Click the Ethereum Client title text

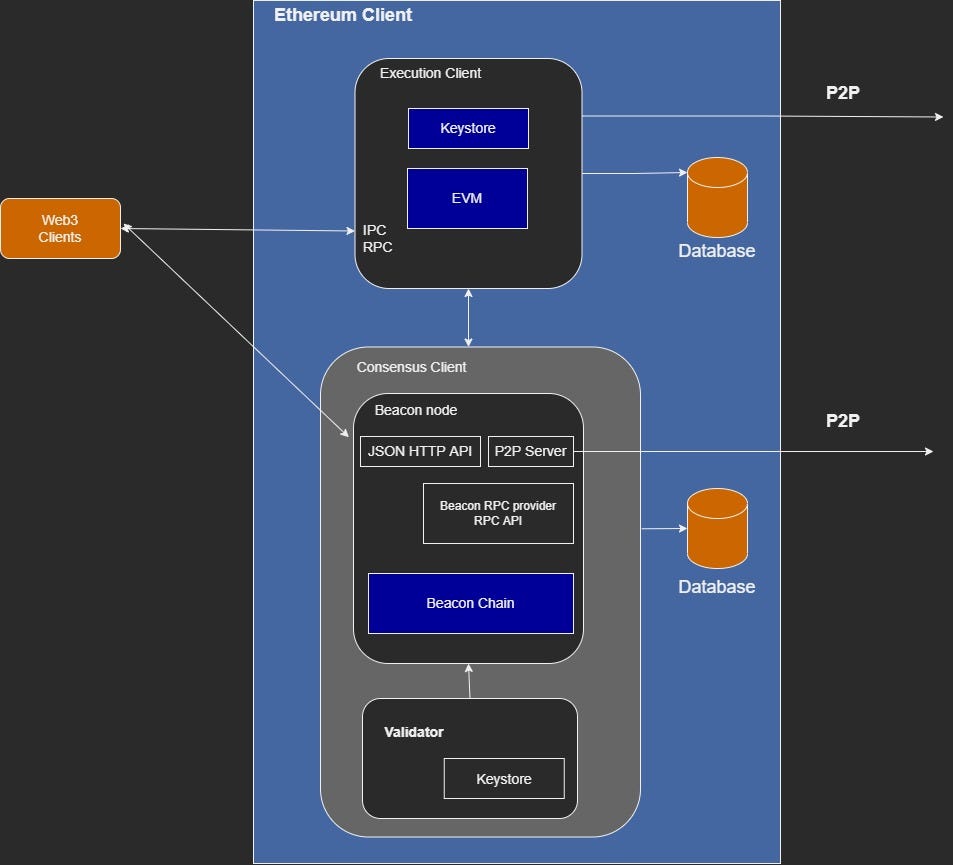[343, 15]
